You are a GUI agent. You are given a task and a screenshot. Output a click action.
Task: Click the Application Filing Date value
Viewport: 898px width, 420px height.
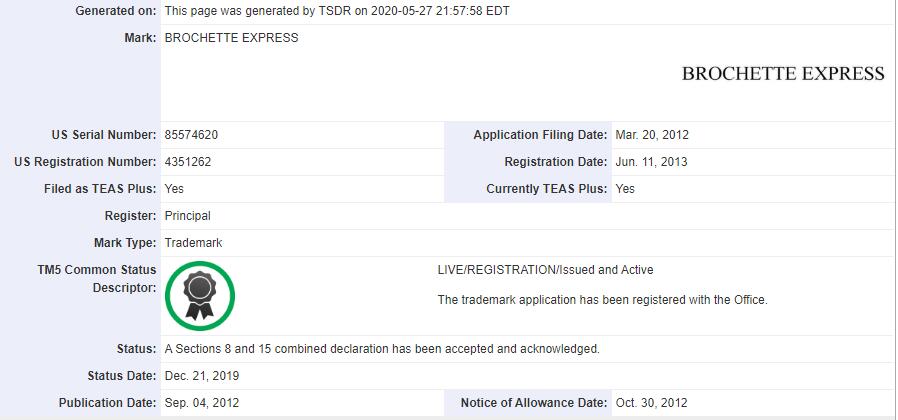coord(652,135)
